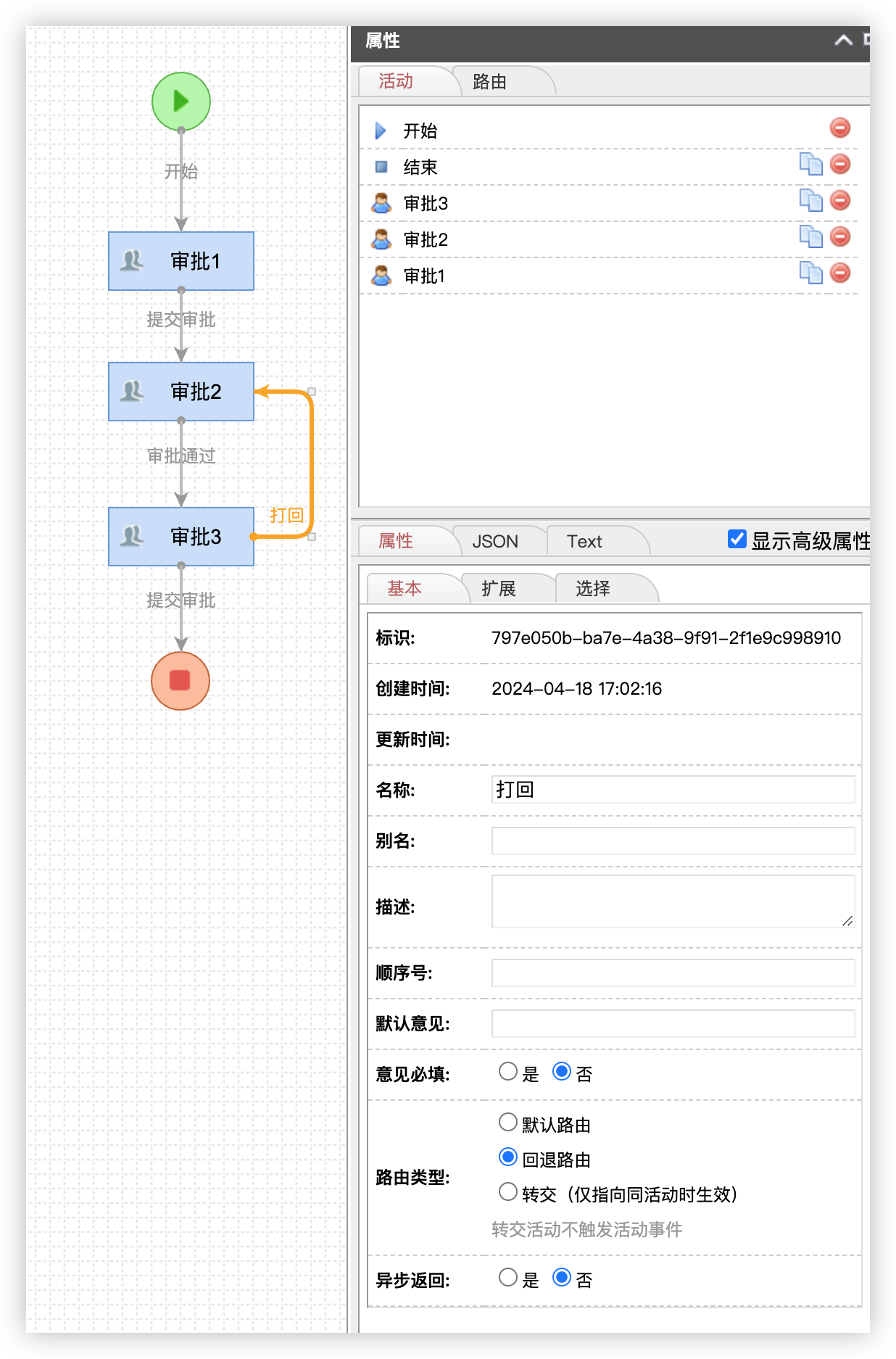Select the 结束 row in activity list
This screenshot has height=1359, width=896.
(609, 167)
